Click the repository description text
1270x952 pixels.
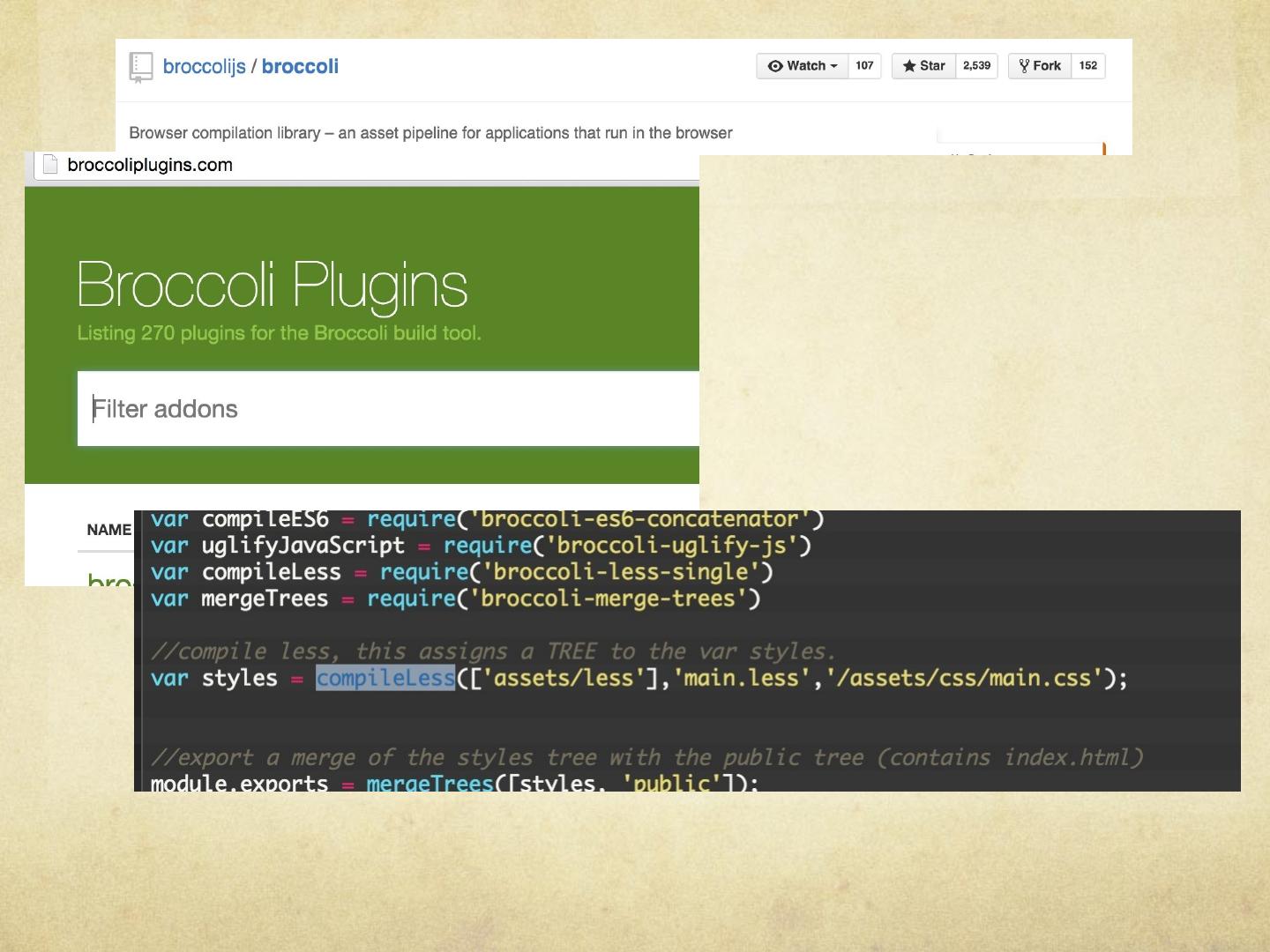click(x=430, y=133)
